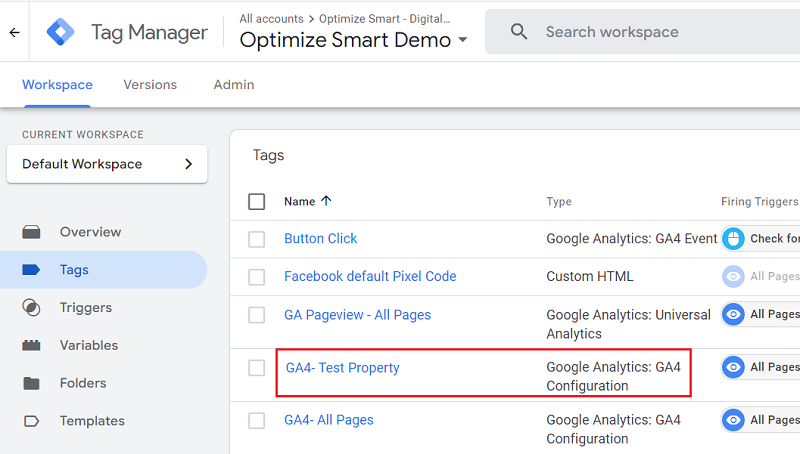Click the Templates label outline icon
800x454 pixels.
(x=31, y=421)
